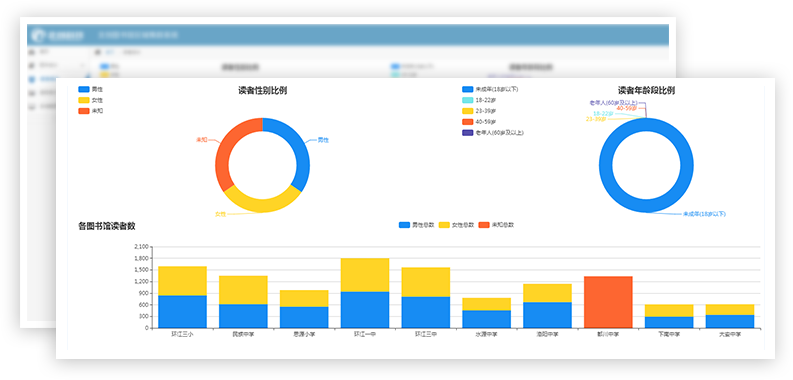Toggle 女性总数 legend above the bar chart
793x380 pixels.
(456, 225)
